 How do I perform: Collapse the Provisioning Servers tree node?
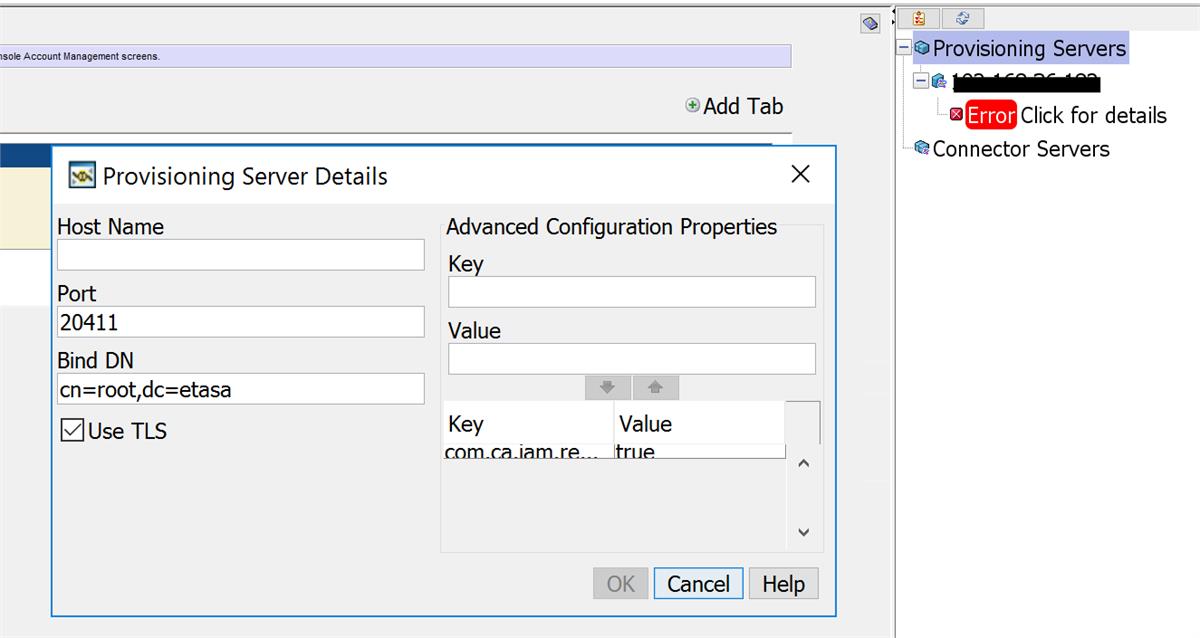906,47
